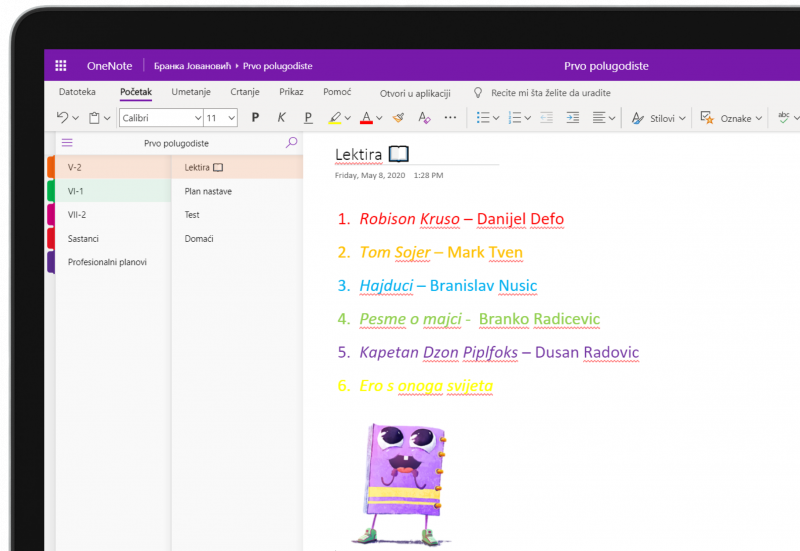
Task: Click the Lektira page title
Action: point(358,154)
